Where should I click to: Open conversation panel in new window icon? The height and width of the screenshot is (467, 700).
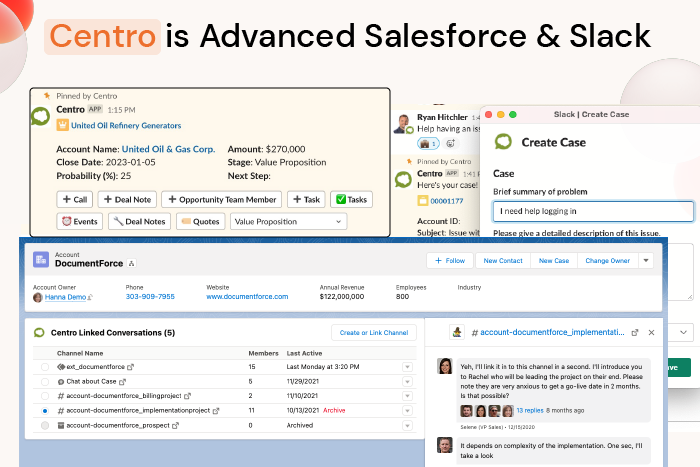click(x=635, y=333)
